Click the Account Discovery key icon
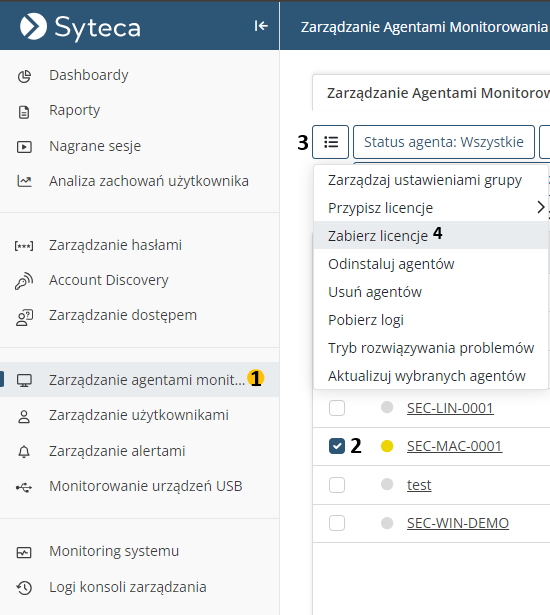This screenshot has height=615, width=550. (24, 280)
